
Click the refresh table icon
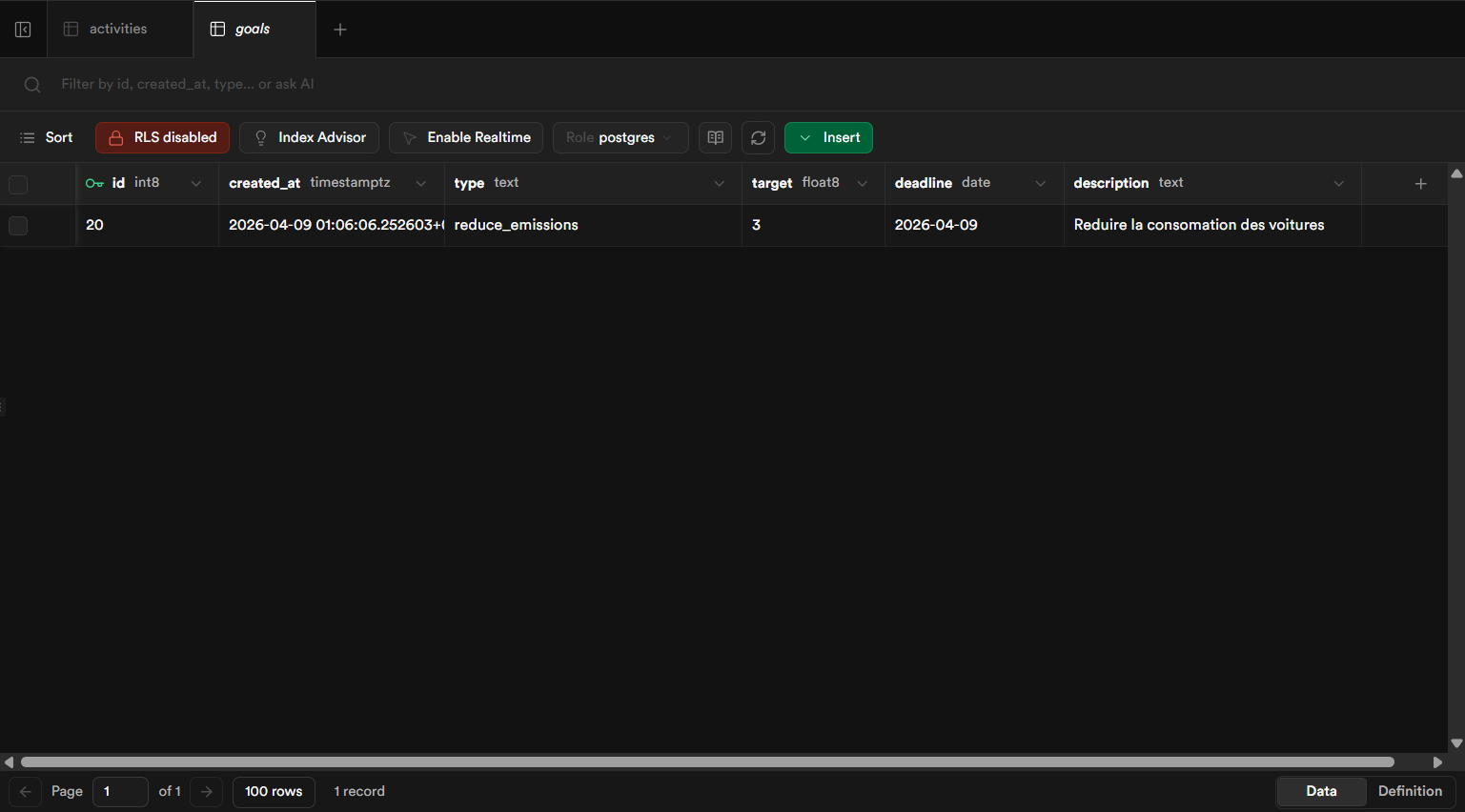tap(758, 138)
